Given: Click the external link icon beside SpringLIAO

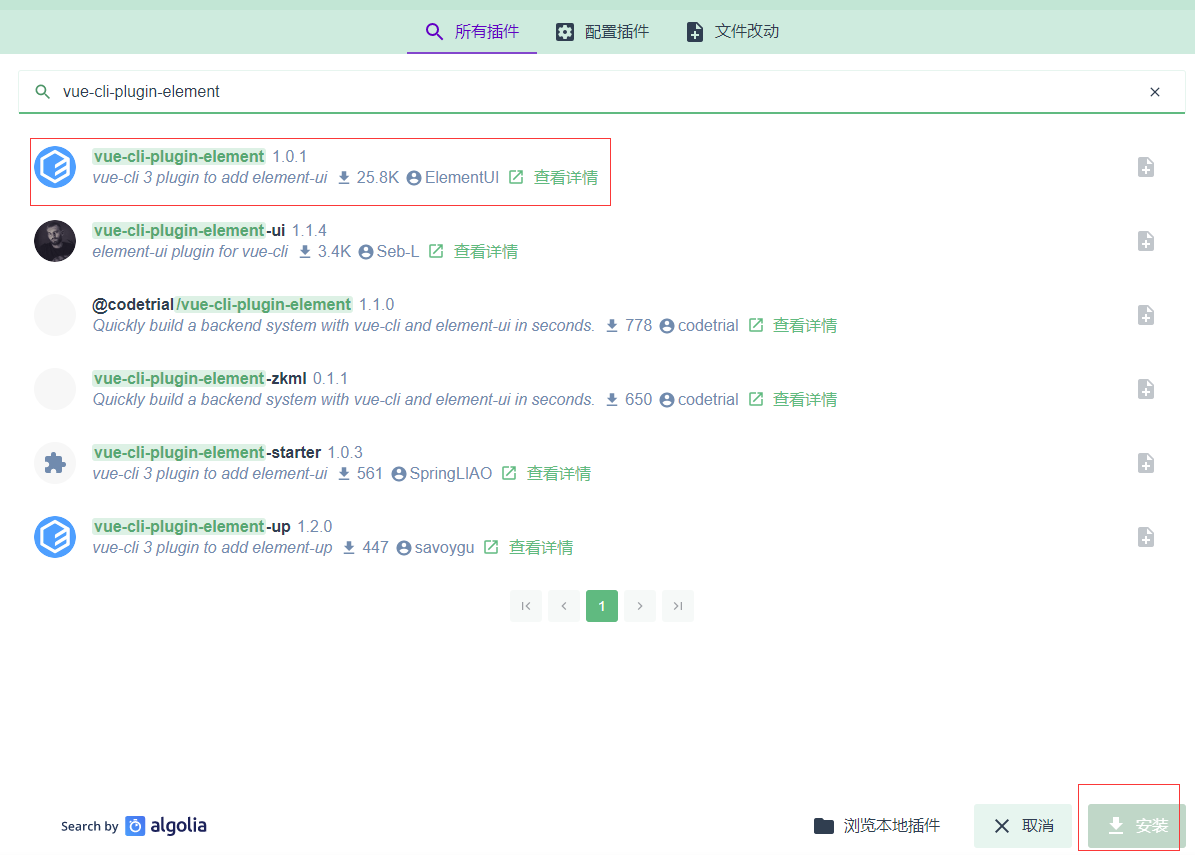Looking at the screenshot, I should (509, 473).
